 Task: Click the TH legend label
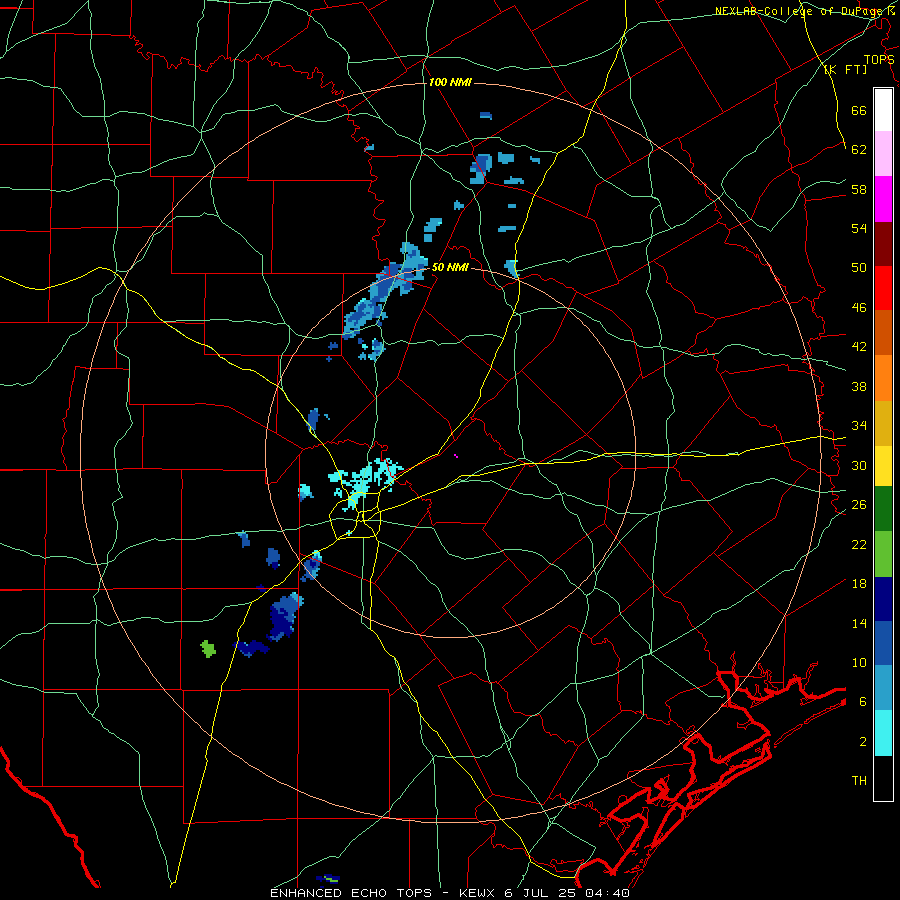pyautogui.click(x=859, y=781)
